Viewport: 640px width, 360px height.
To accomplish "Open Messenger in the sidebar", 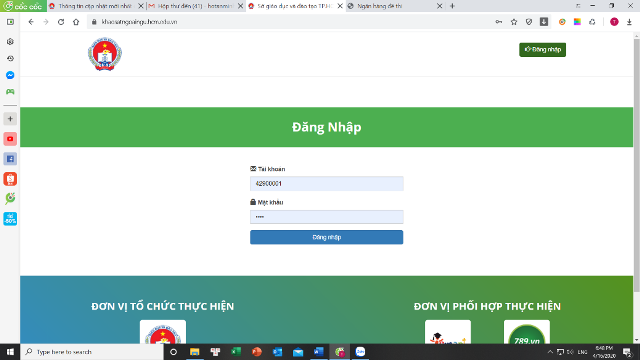I will point(10,75).
